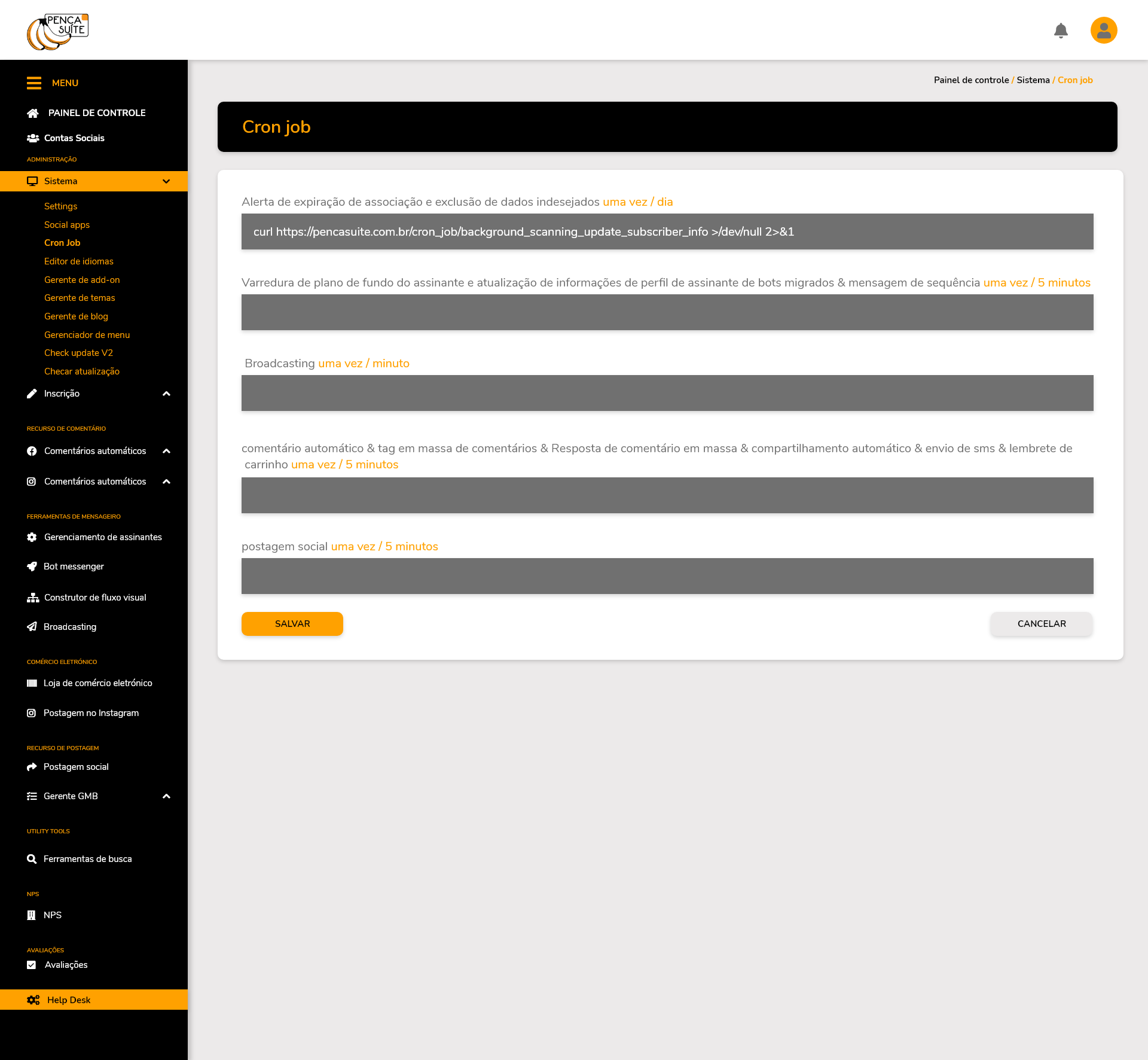Image resolution: width=1148 pixels, height=1060 pixels.
Task: Expand the Inscrição section chevron
Action: [x=166, y=394]
